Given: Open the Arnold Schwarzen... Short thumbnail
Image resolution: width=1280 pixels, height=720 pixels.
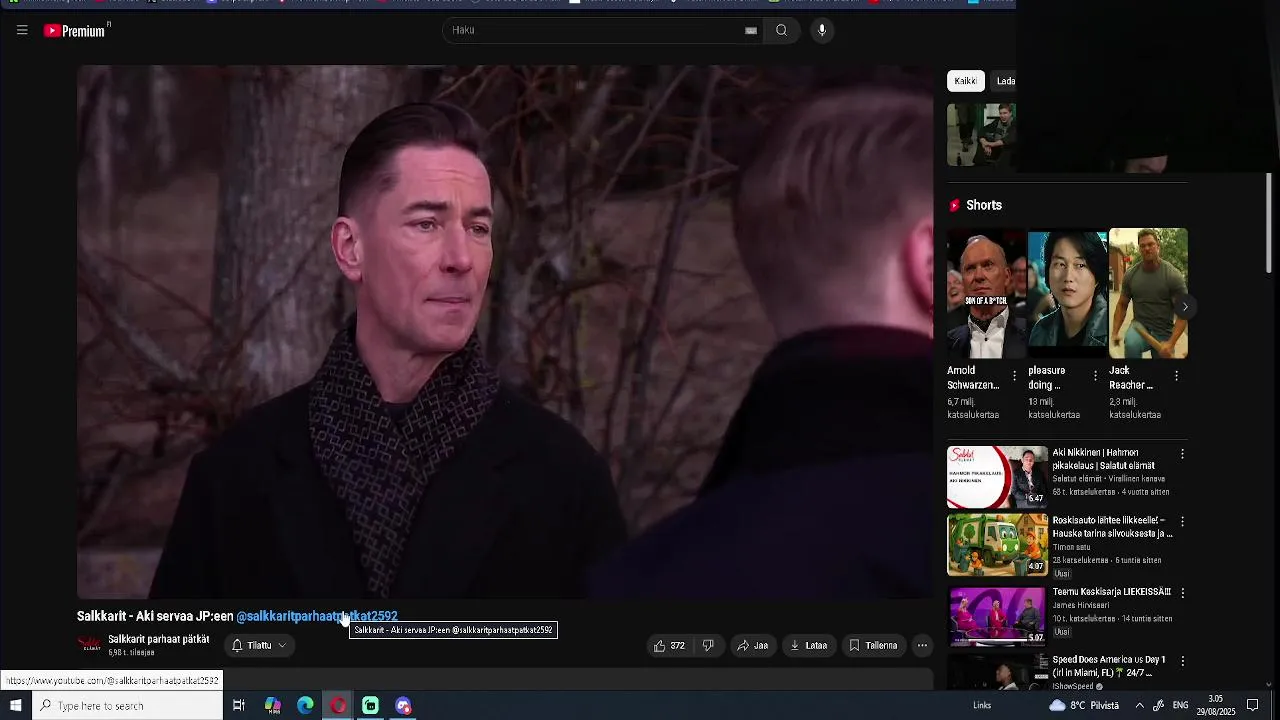Looking at the screenshot, I should pyautogui.click(x=987, y=294).
